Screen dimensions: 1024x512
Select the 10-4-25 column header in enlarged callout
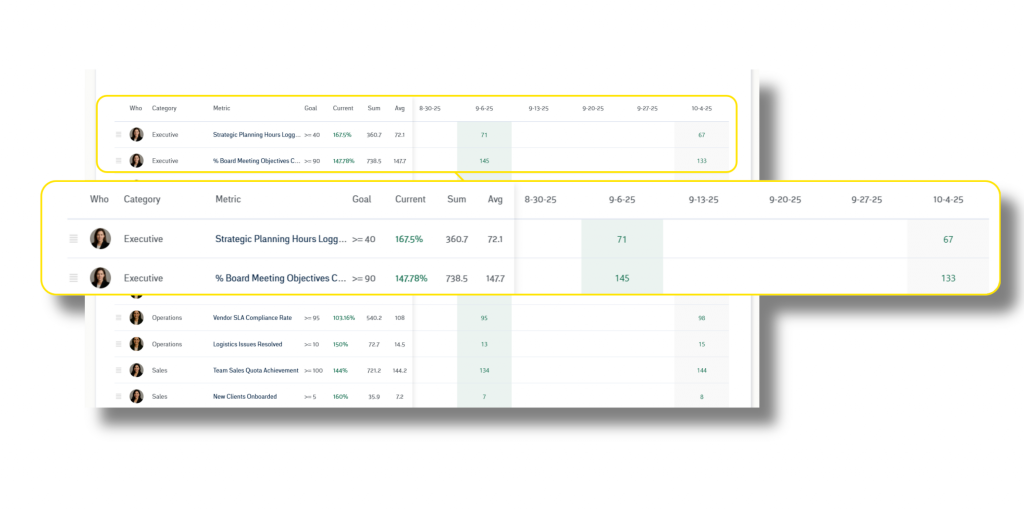947,200
